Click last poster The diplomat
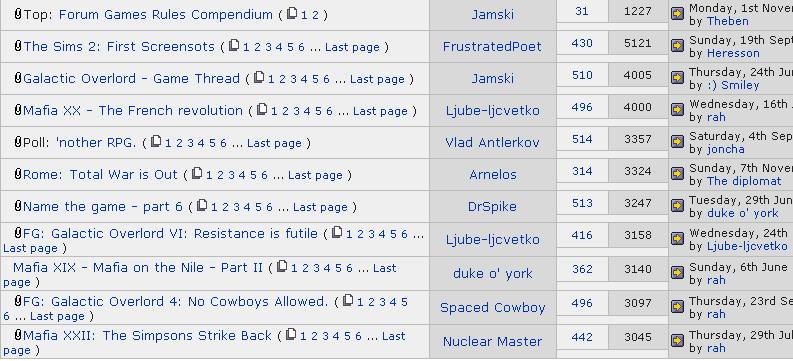This screenshot has height=361, width=793. 744,181
